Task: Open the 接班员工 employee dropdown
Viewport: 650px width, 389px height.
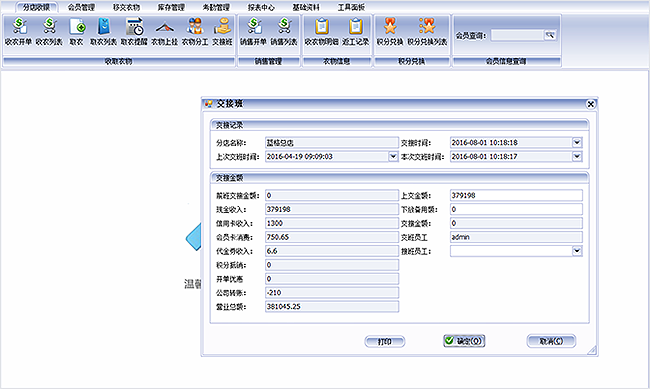Action: 577,251
